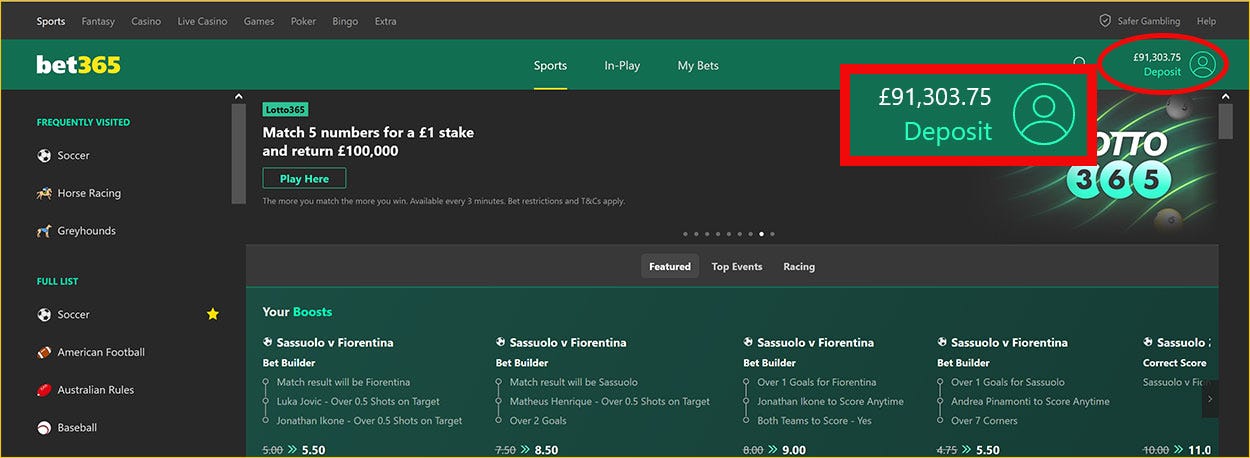Click the Greyhounds icon in sidebar

(x=44, y=231)
